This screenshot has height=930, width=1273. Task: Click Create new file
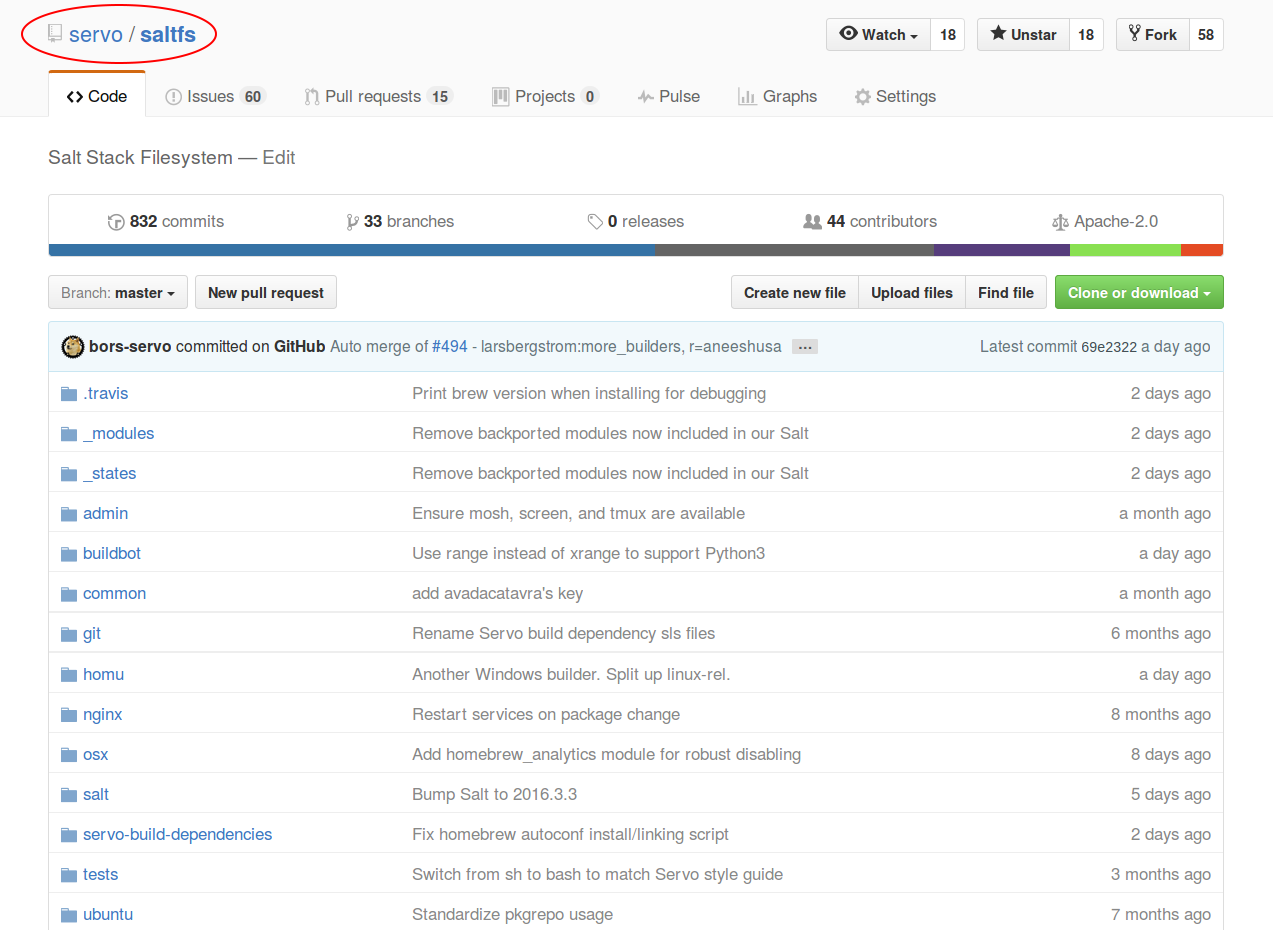point(795,293)
